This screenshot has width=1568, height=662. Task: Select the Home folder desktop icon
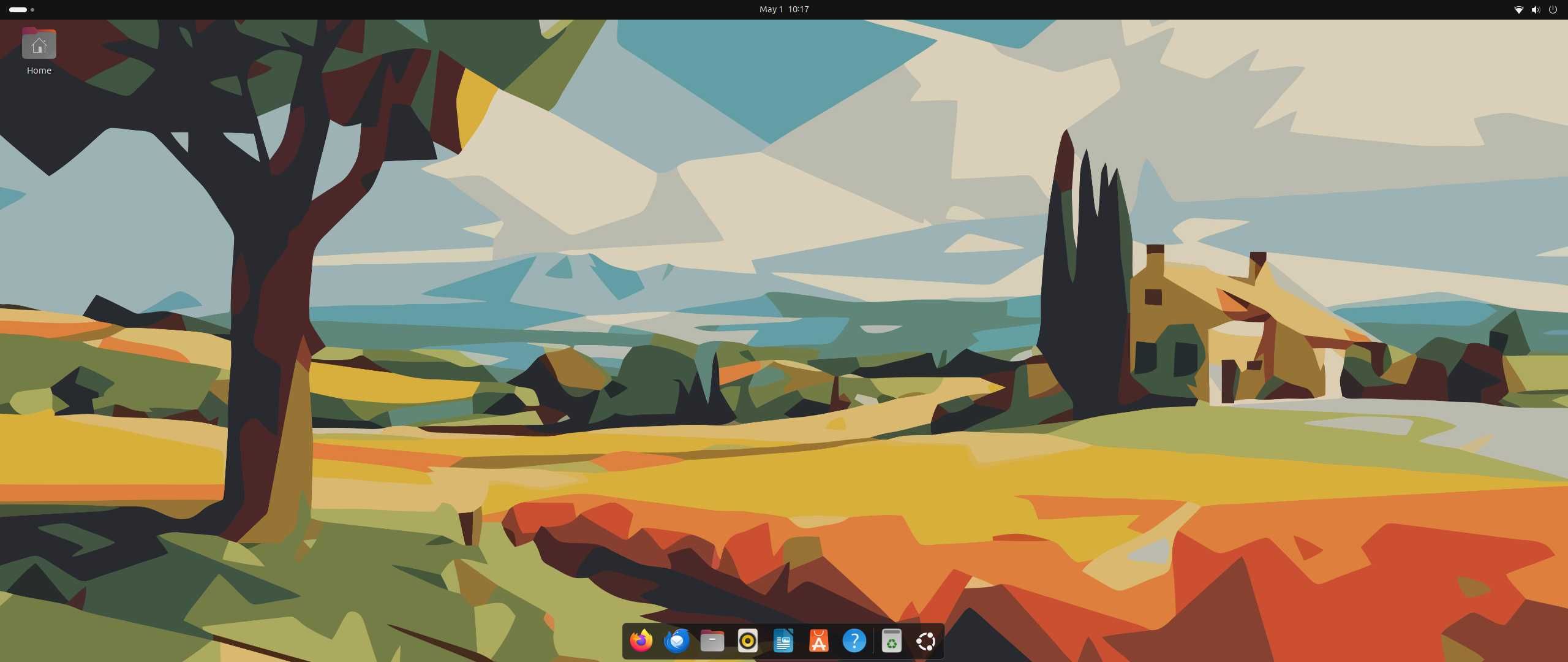click(39, 44)
